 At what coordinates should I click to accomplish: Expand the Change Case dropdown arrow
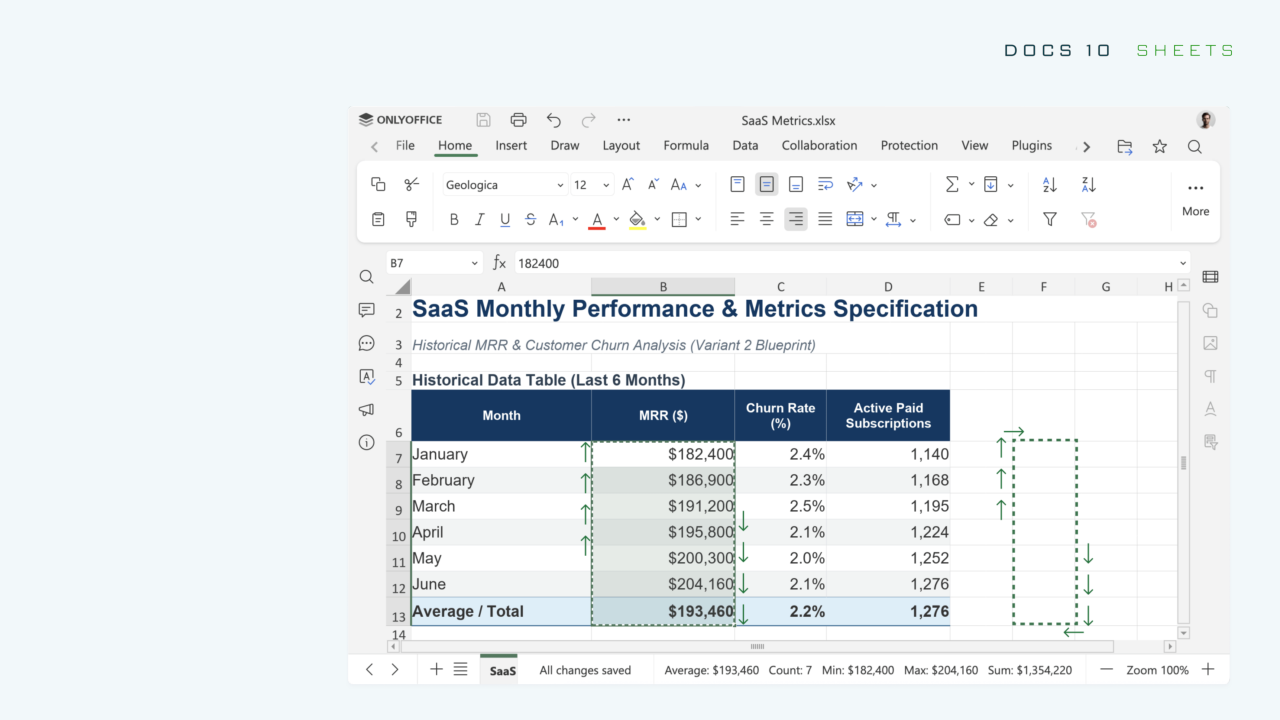tap(698, 185)
